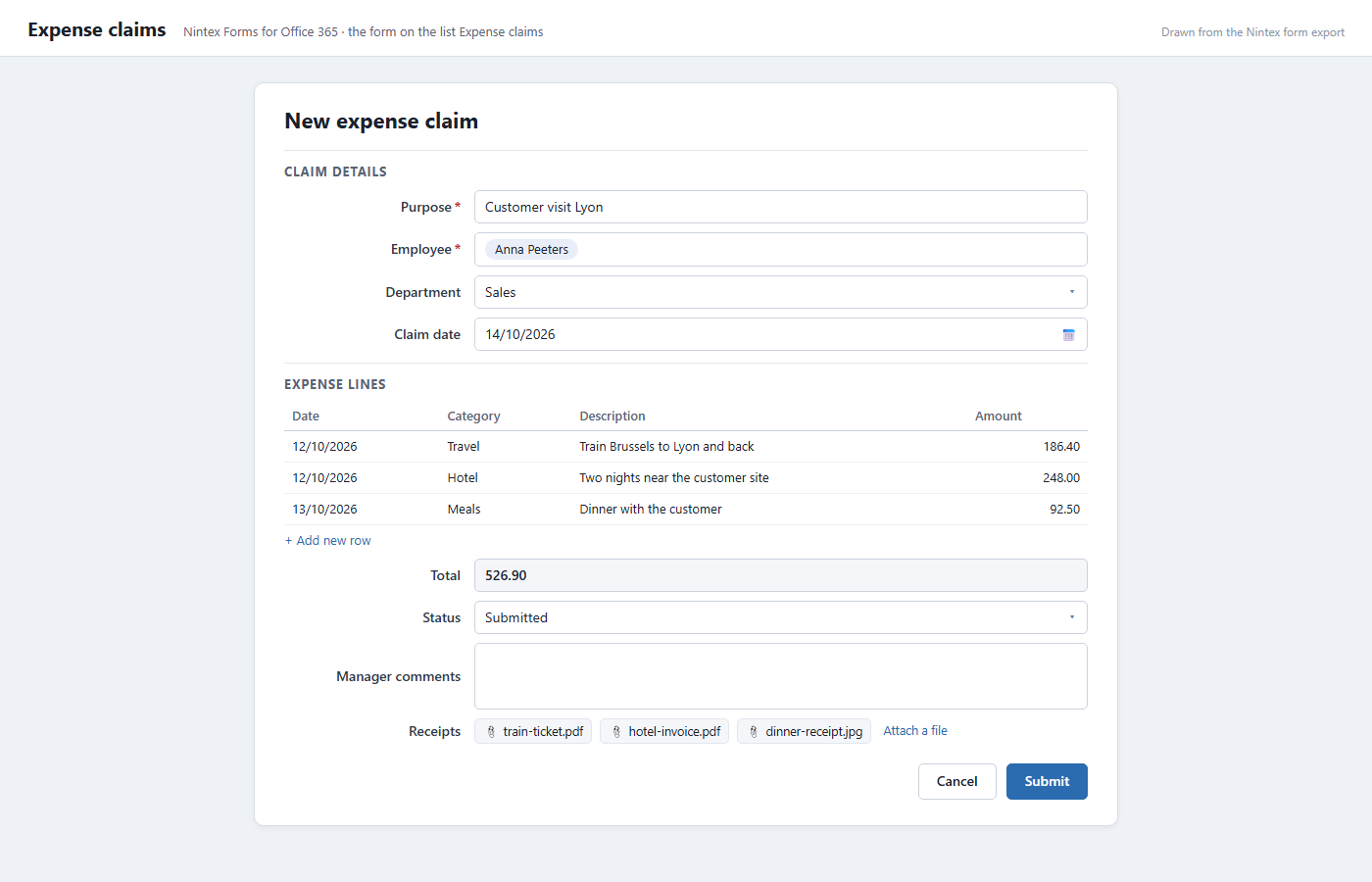Image resolution: width=1372 pixels, height=882 pixels.
Task: Submit the expense claim
Action: click(x=1047, y=781)
